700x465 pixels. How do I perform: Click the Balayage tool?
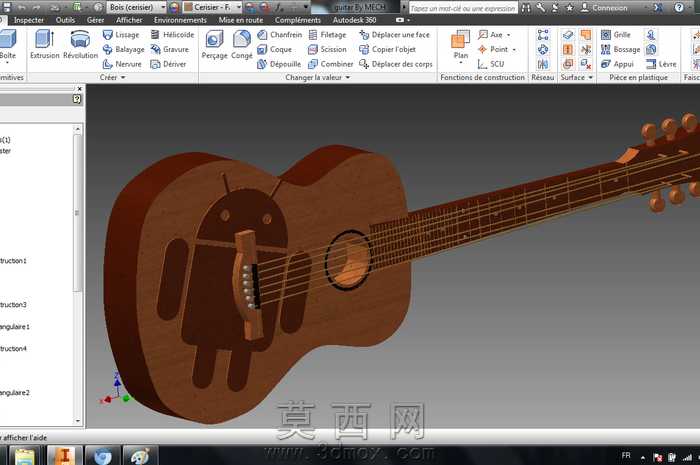point(124,49)
